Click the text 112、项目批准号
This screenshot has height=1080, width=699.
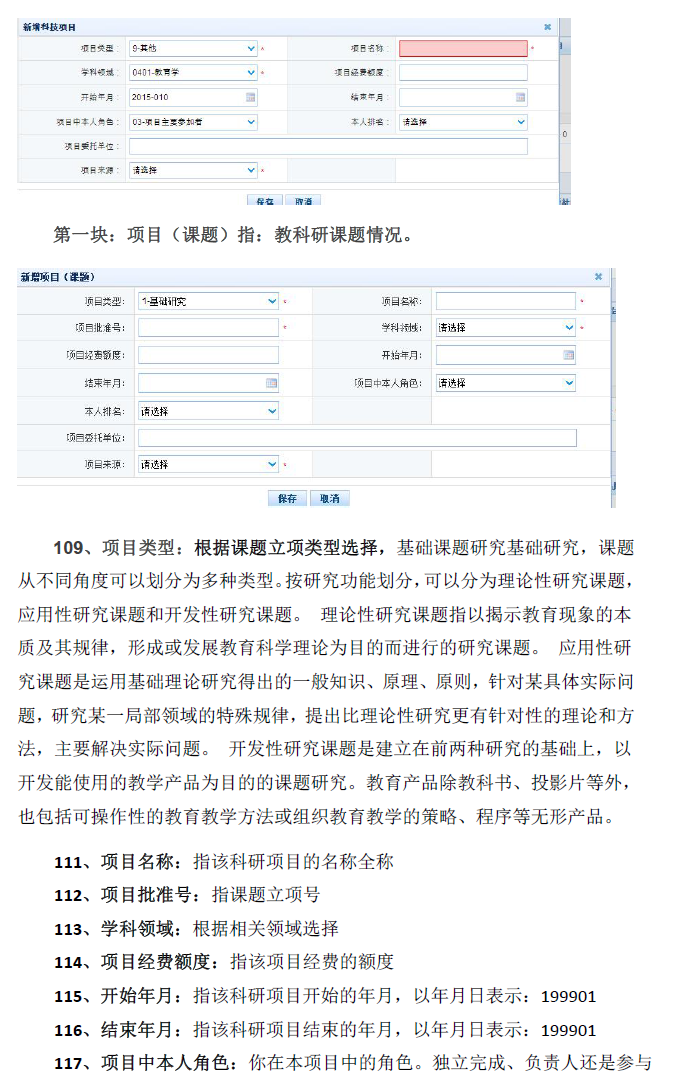point(123,895)
